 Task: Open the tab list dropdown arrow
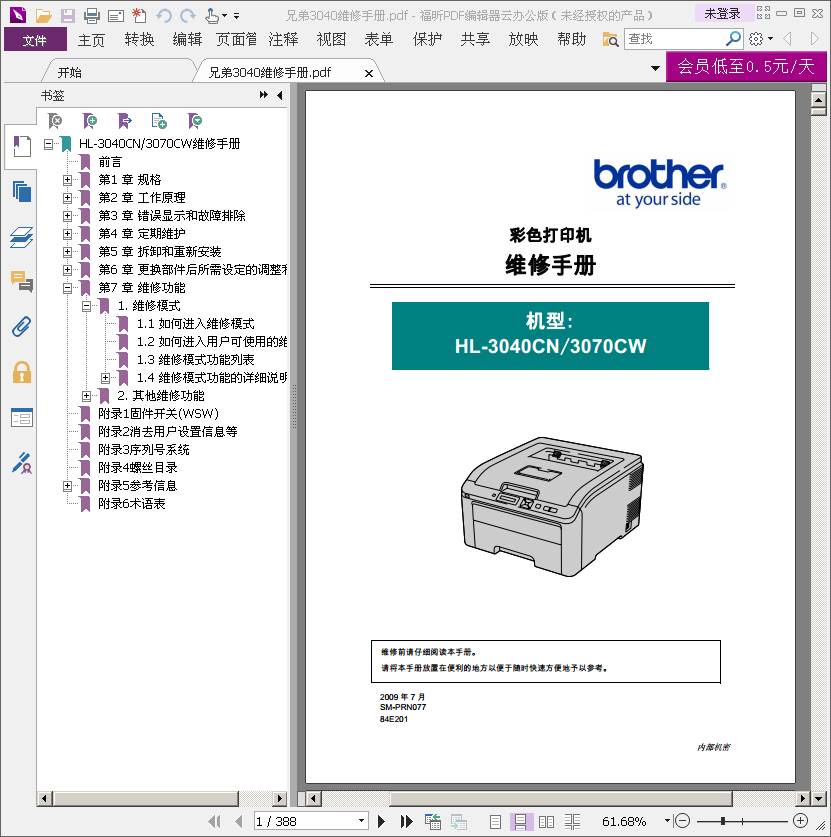[x=655, y=68]
